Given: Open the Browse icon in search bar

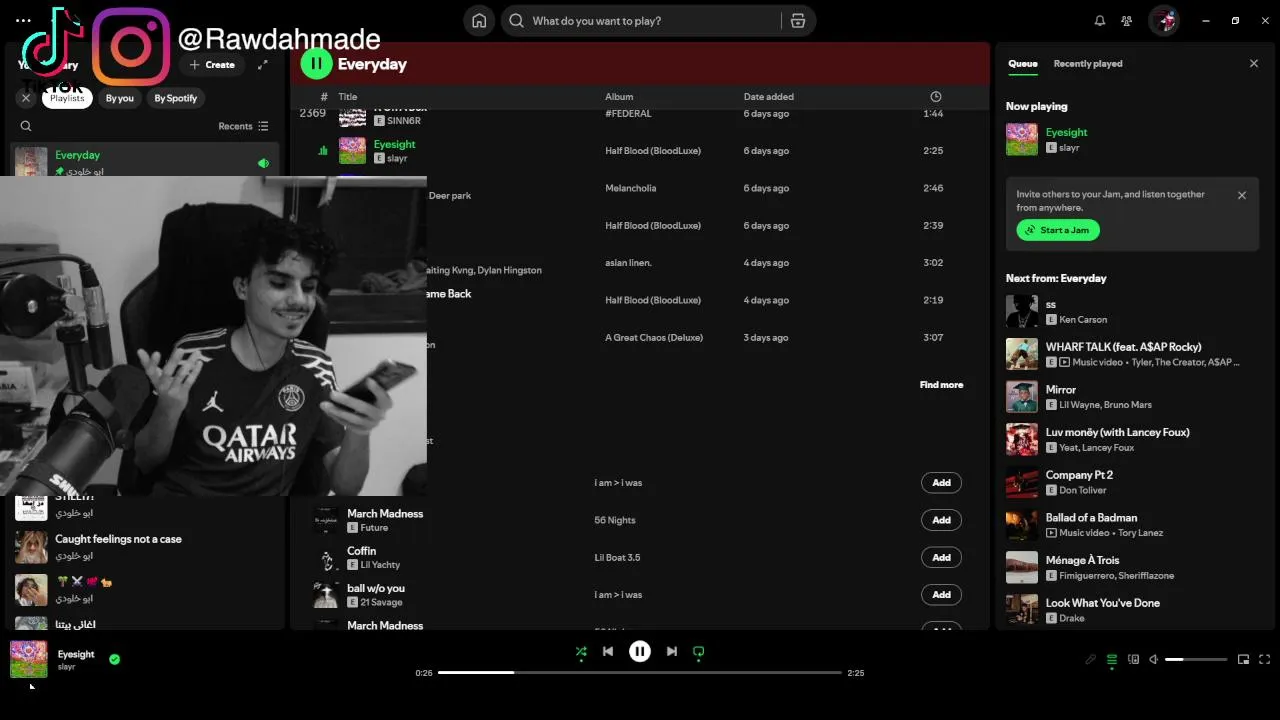Looking at the screenshot, I should coord(798,21).
